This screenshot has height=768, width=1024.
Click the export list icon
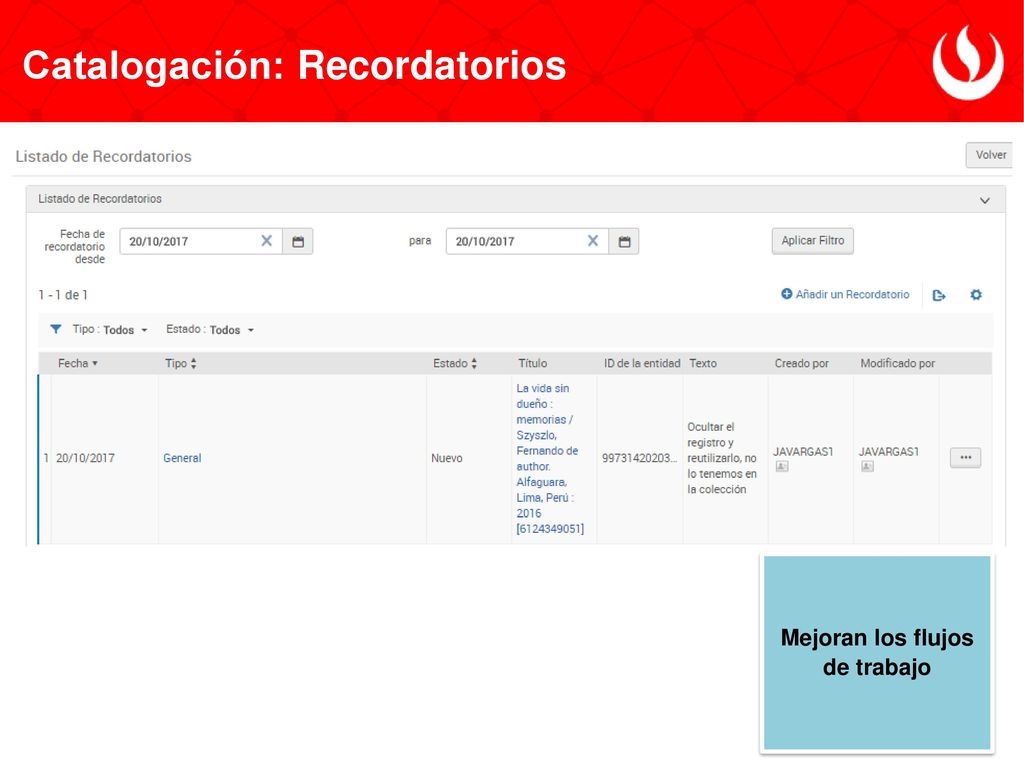pos(939,295)
